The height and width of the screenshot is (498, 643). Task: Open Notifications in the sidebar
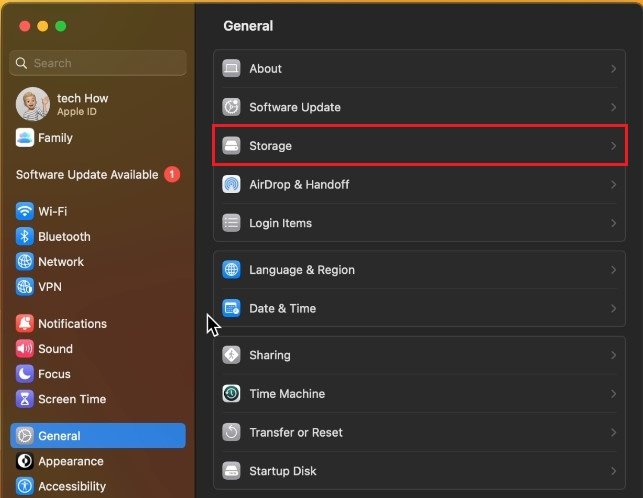pyautogui.click(x=72, y=324)
